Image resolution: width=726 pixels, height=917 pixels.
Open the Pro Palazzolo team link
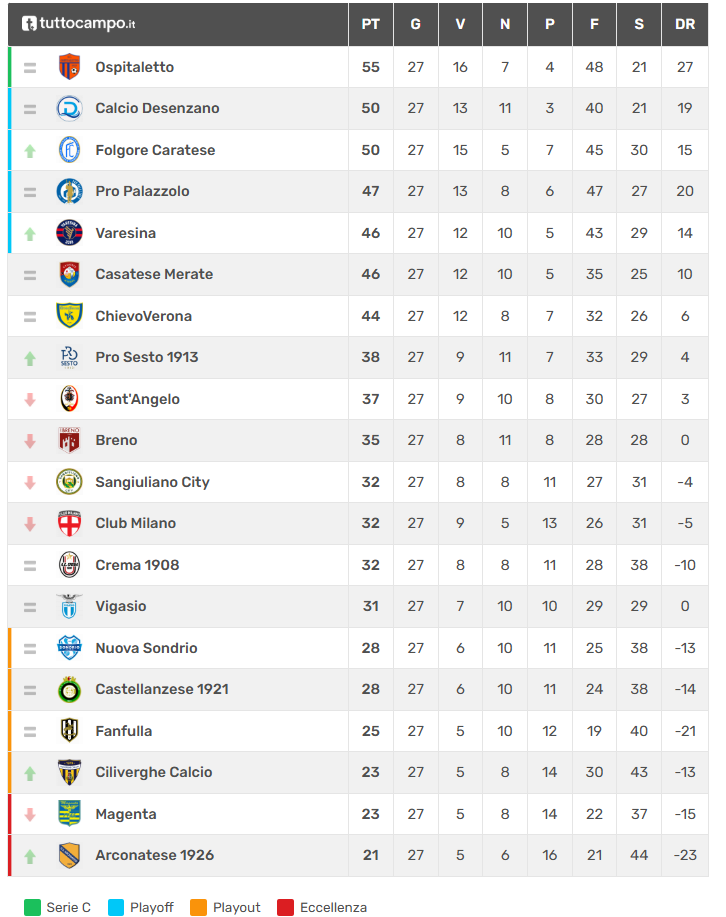(x=142, y=191)
